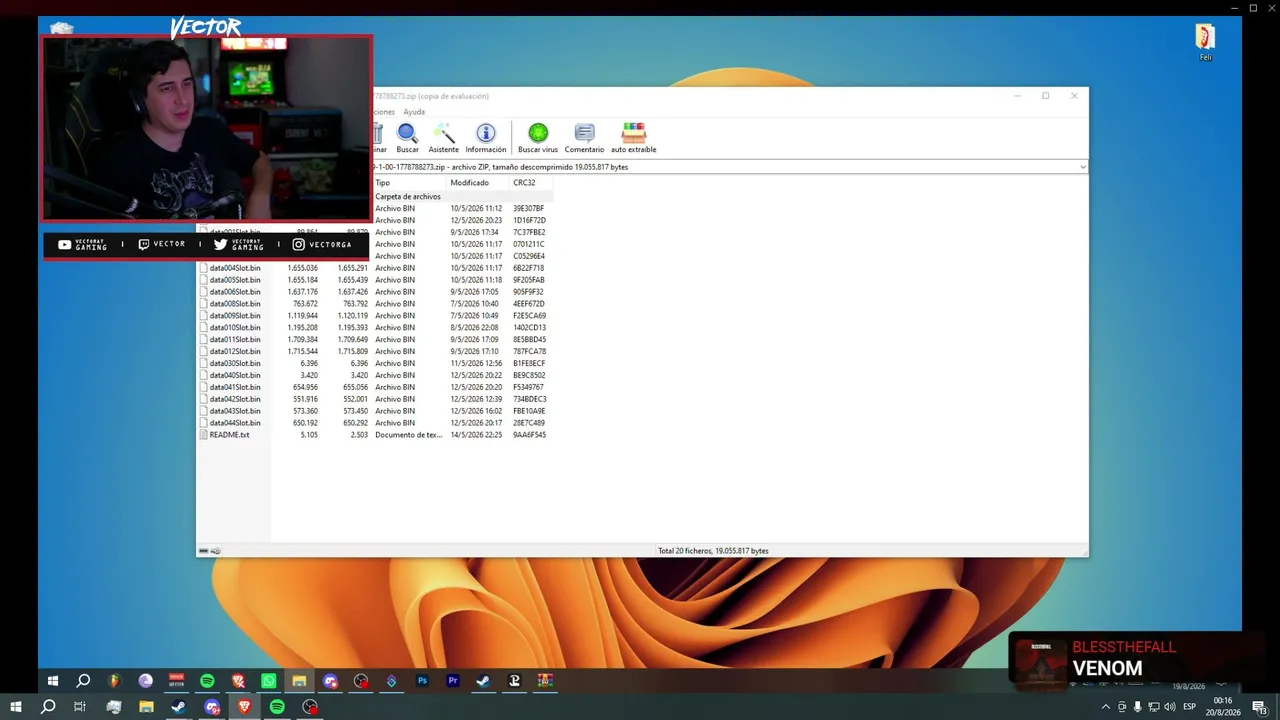The image size is (1280, 720).
Task: Click the status bar file total text
Action: click(713, 551)
